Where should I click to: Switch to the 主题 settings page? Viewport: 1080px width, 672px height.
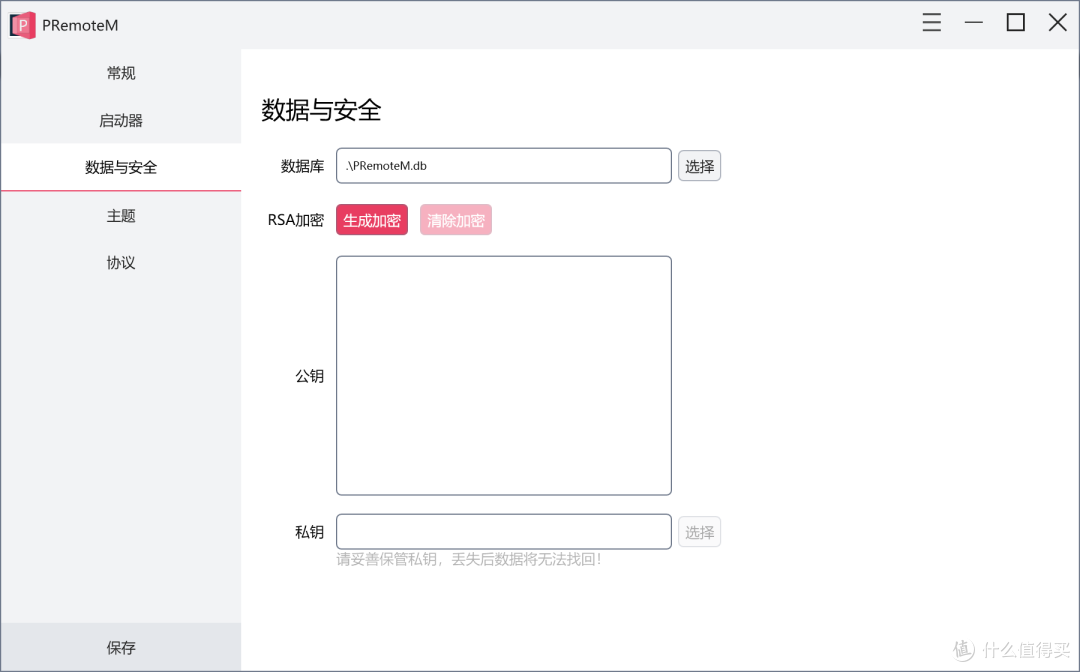[x=120, y=215]
